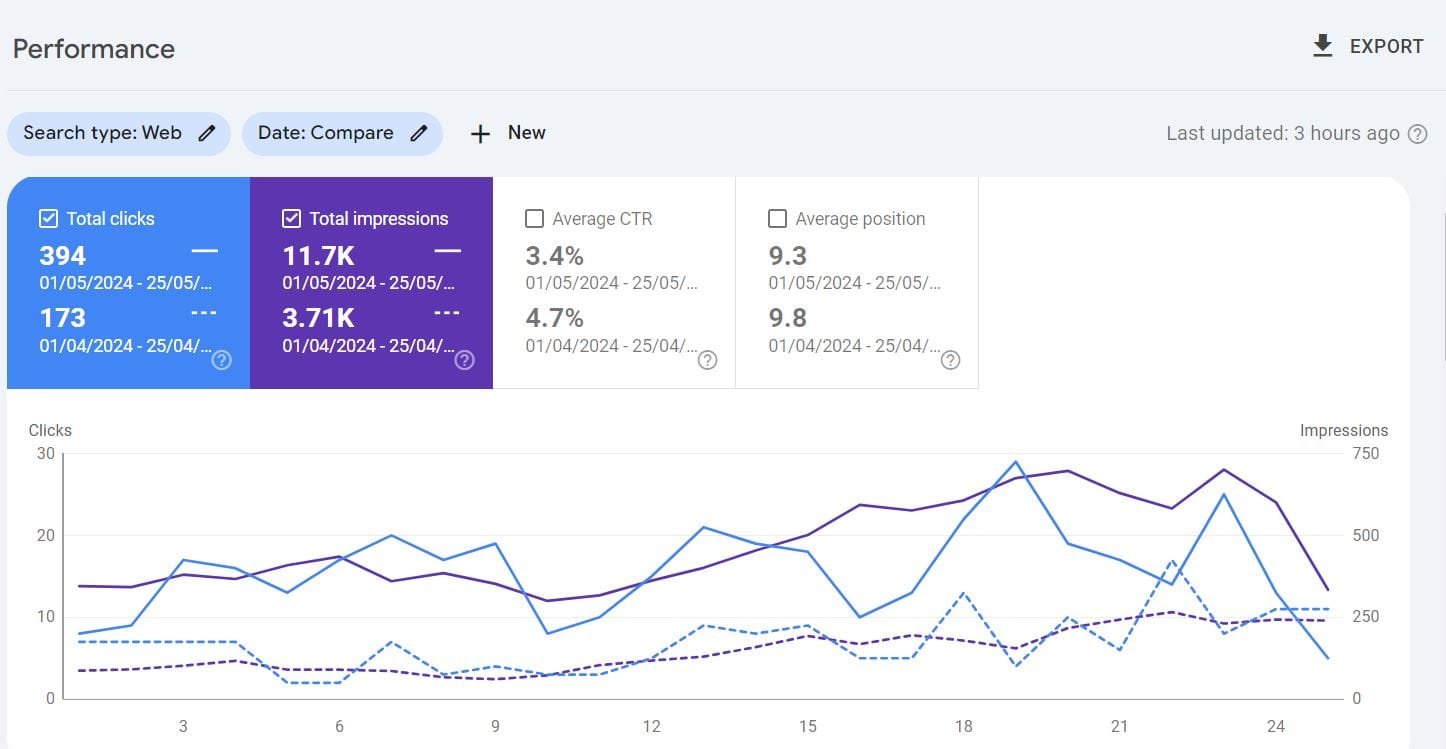This screenshot has width=1446, height=749.
Task: Enable the Average position checkbox
Action: pos(777,218)
